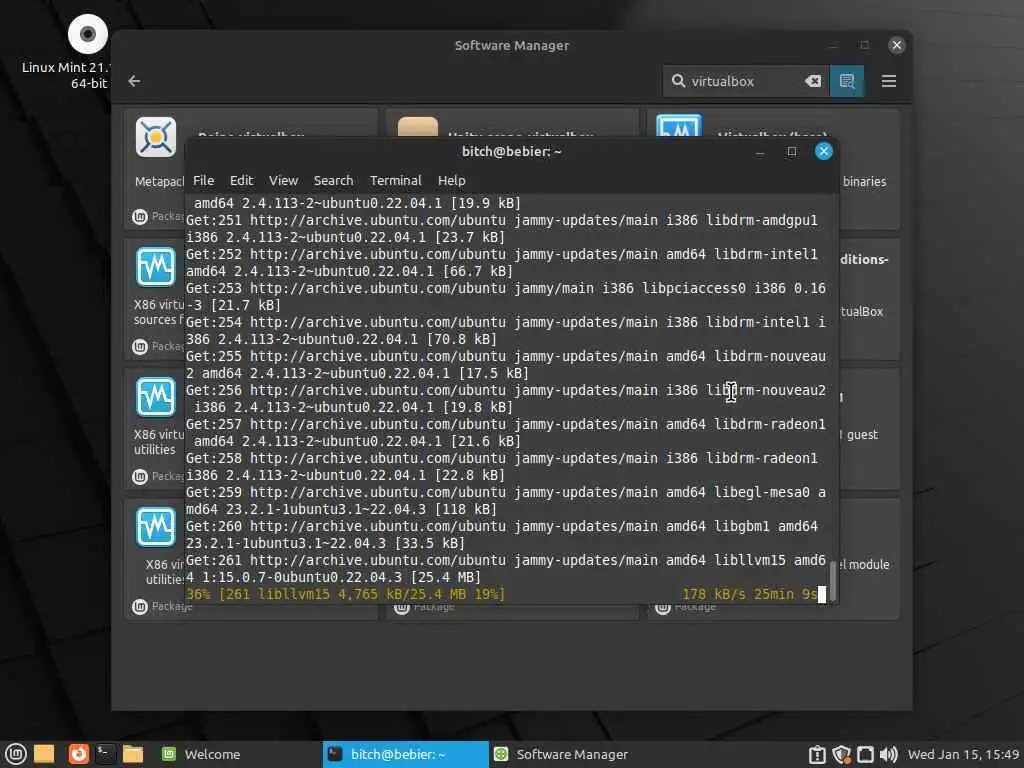Click the terminal vertical scrollbar handle
This screenshot has width=1024, height=768.
[833, 580]
